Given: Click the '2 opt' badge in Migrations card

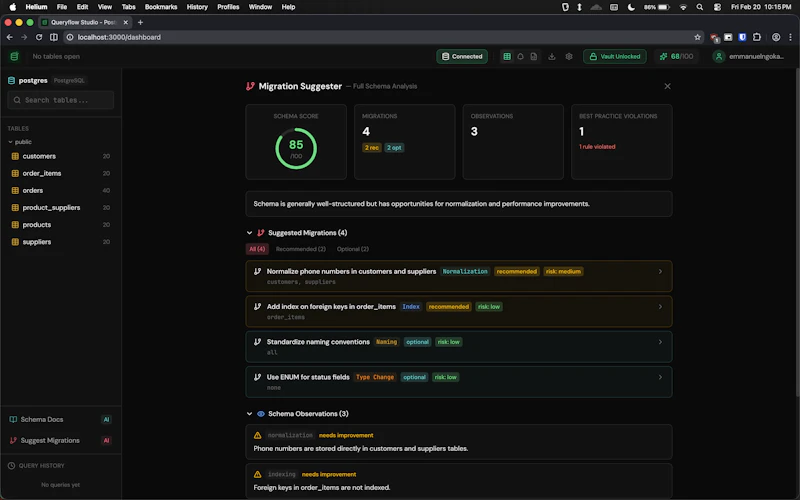Looking at the screenshot, I should click(394, 147).
